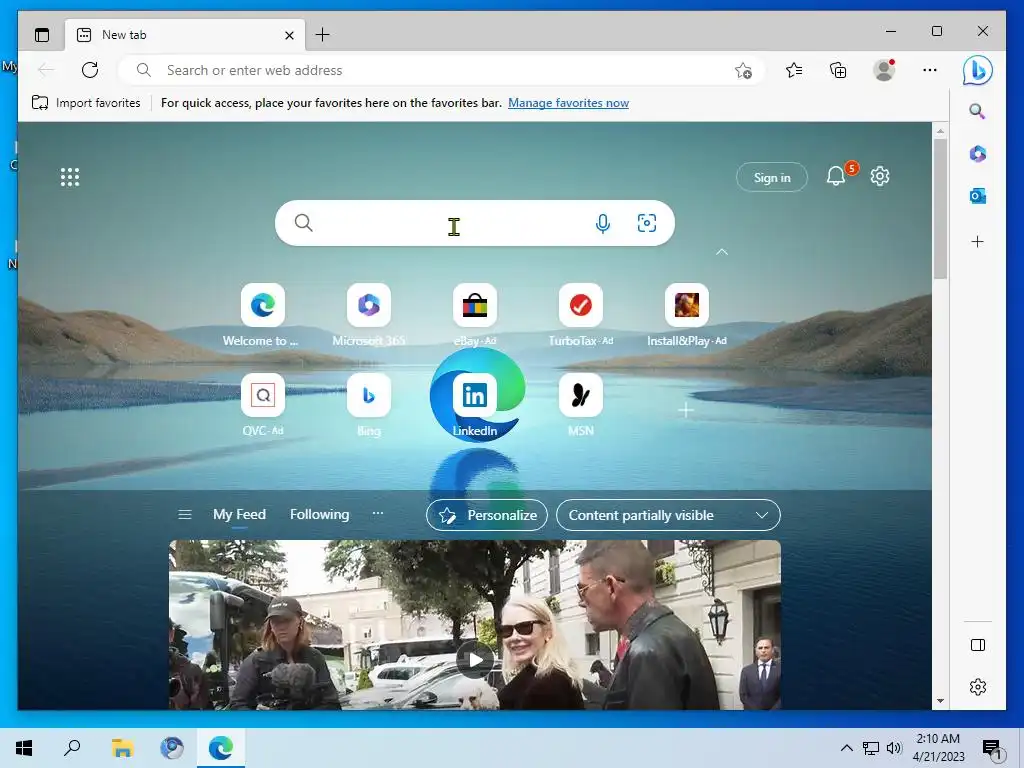
Task: Open the volume control in system tray
Action: (894, 748)
